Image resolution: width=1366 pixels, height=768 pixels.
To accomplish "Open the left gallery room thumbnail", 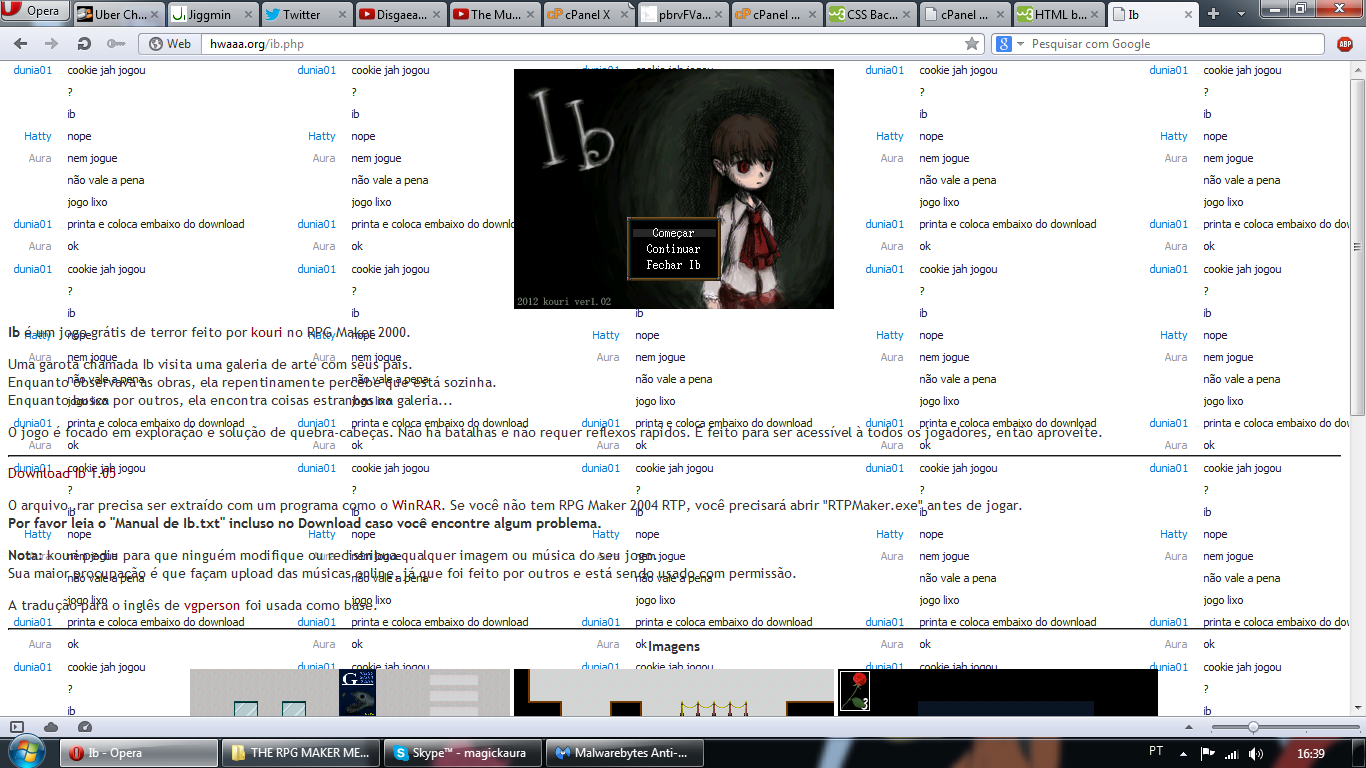I will (350, 692).
